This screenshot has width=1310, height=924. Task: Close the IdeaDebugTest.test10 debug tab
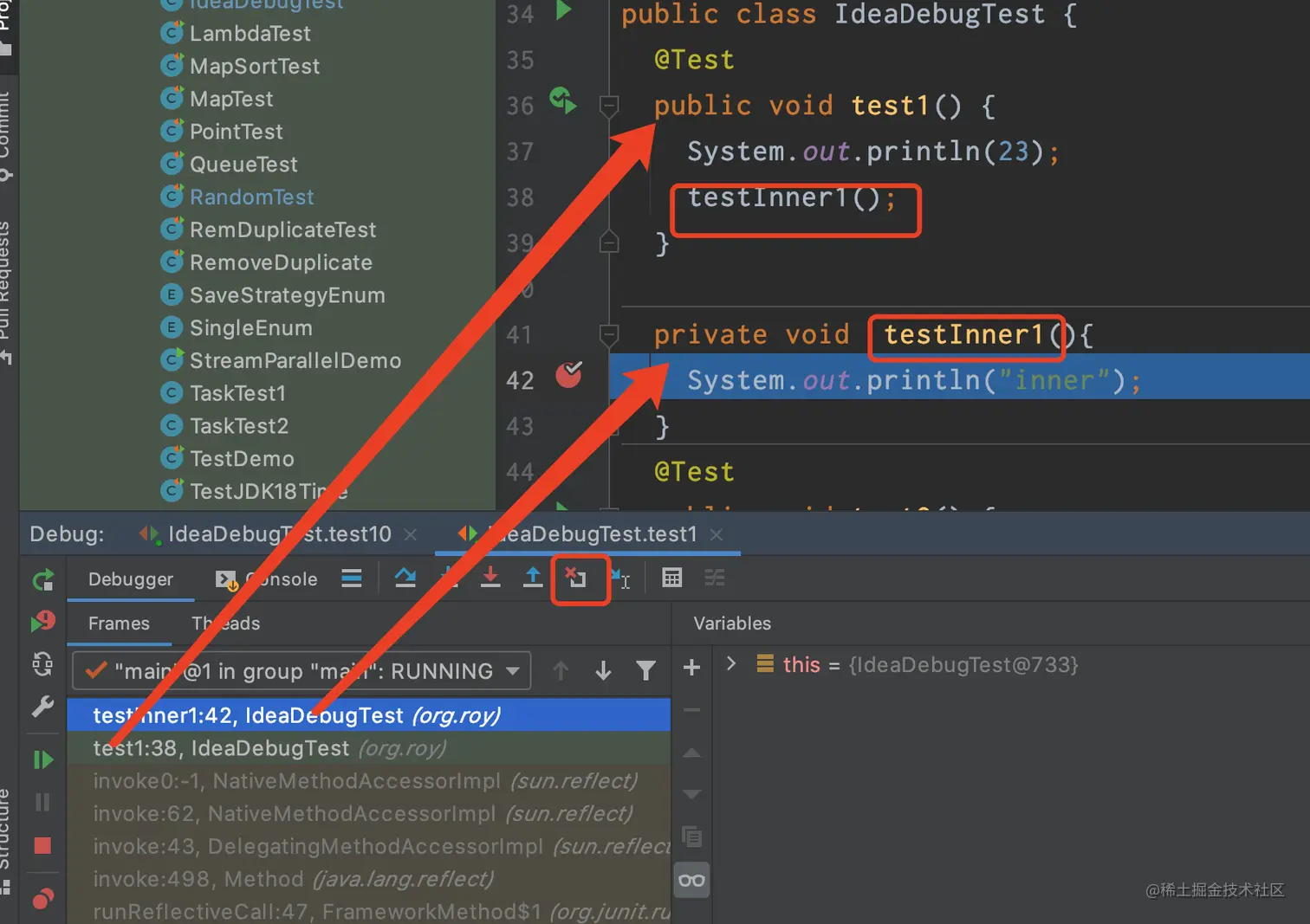point(411,535)
